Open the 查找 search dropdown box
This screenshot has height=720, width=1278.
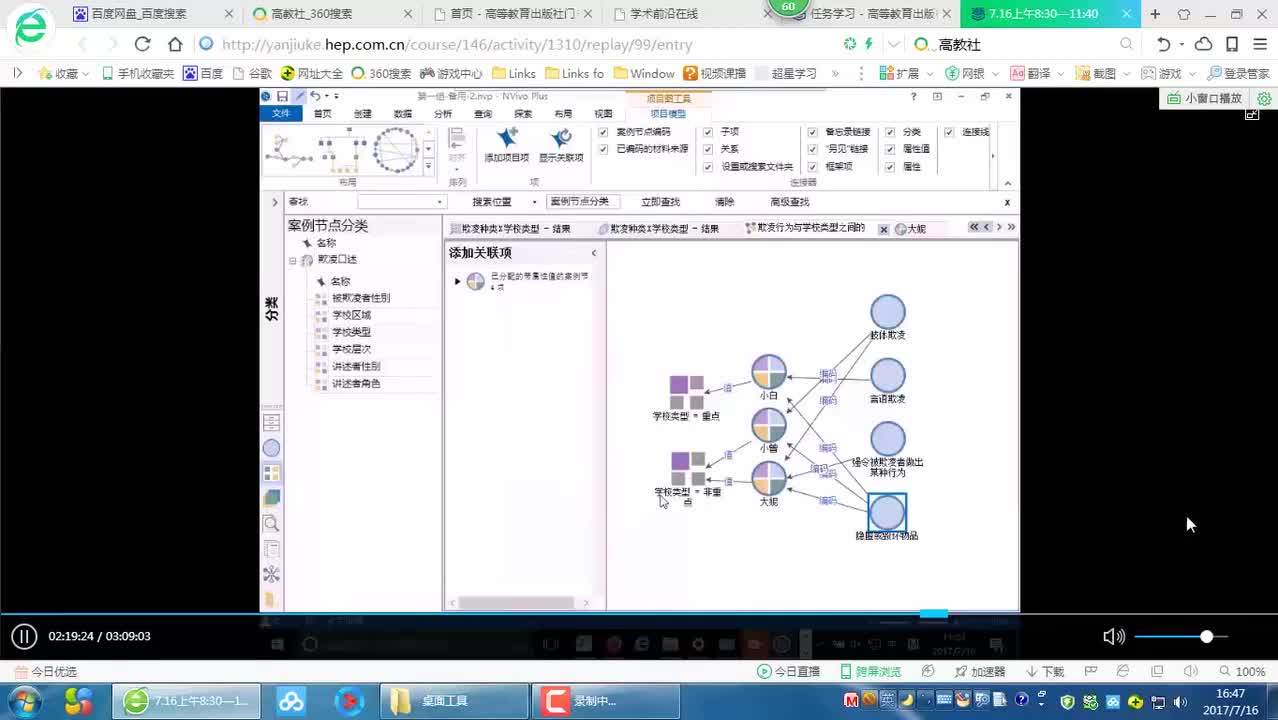tap(401, 202)
